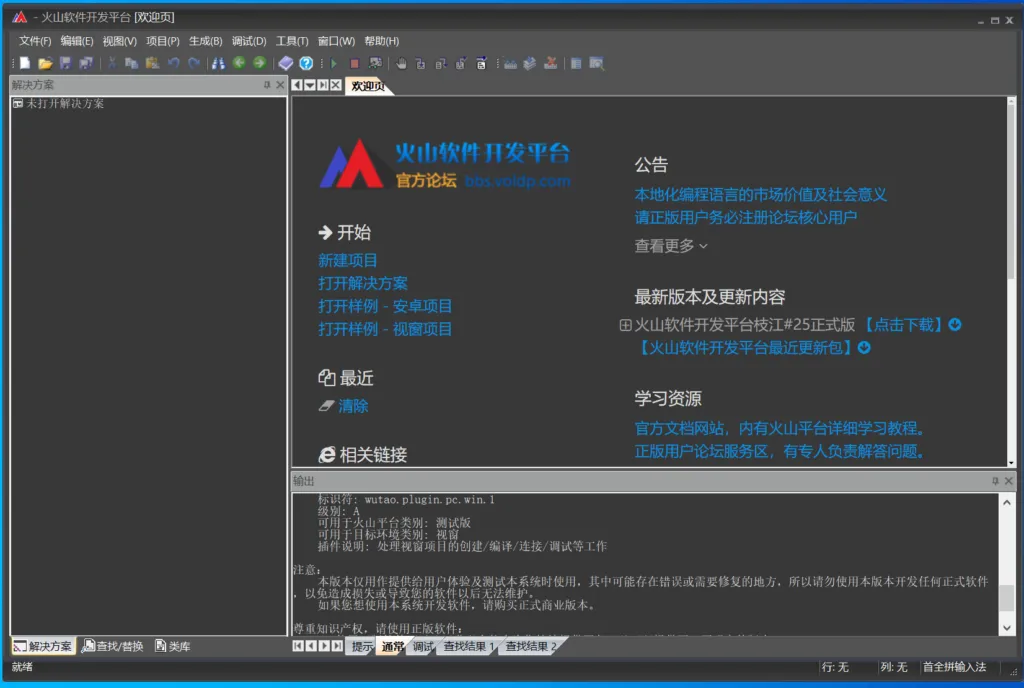Click the green forward arrow icon
This screenshot has width=1024, height=688.
click(259, 63)
